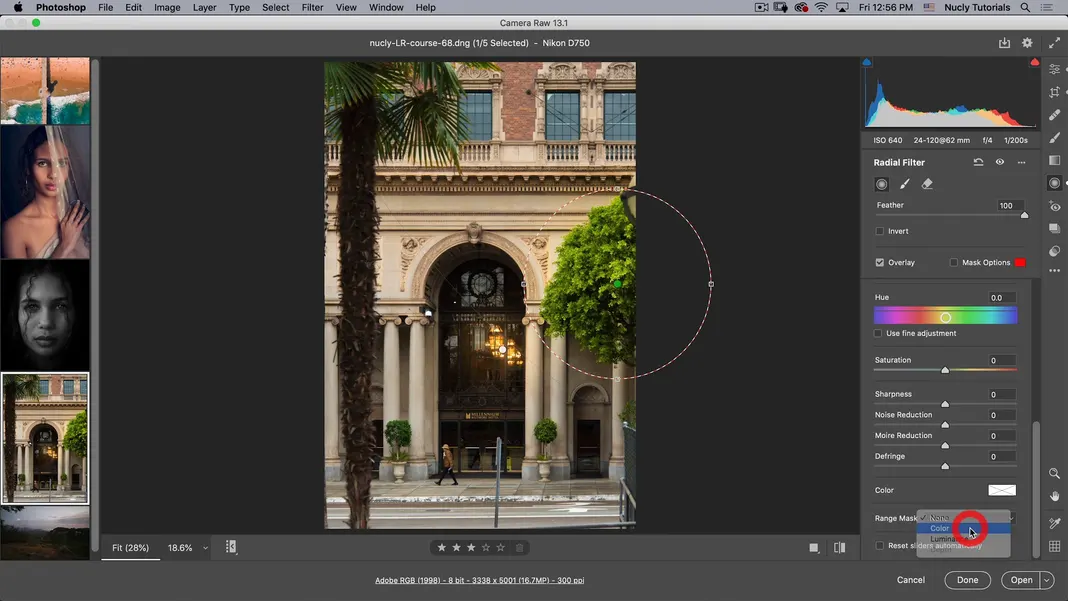This screenshot has height=601, width=1068.
Task: Expand Open button dropdown arrow
Action: [1047, 580]
